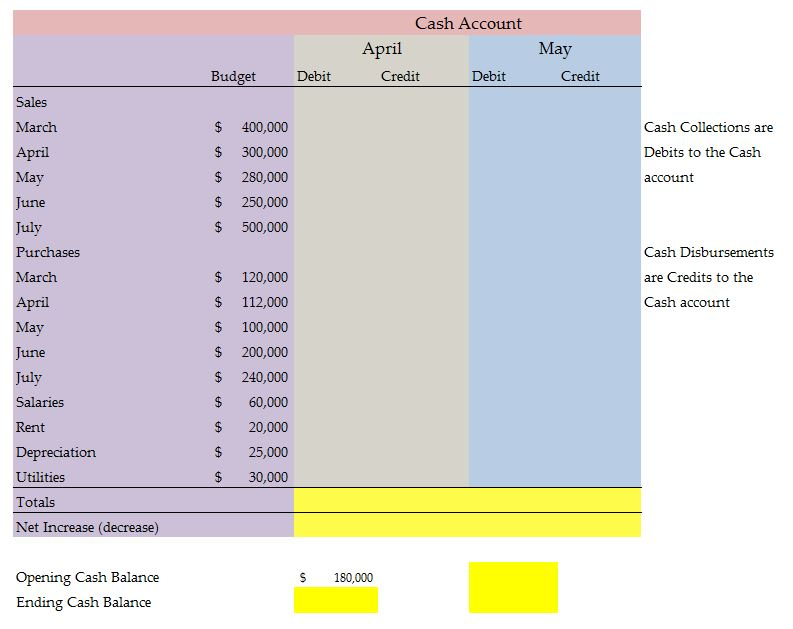Click the yellow May balance cell

click(513, 588)
